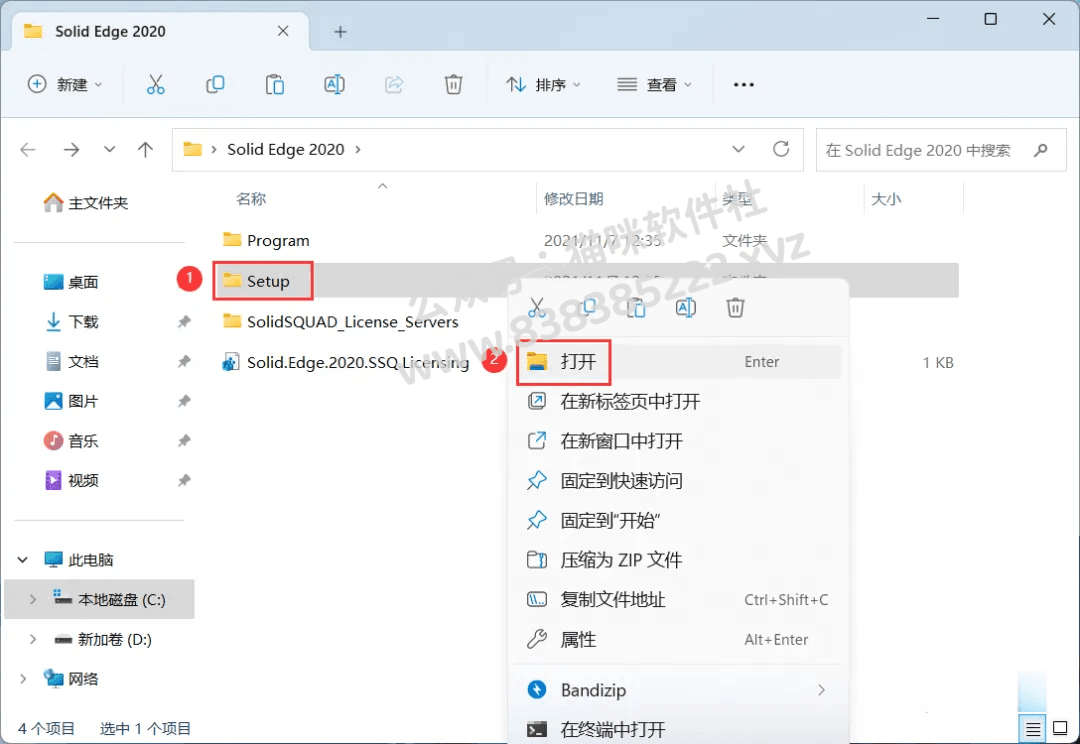Select 打开 in the context menu
The image size is (1080, 744).
click(x=681, y=362)
